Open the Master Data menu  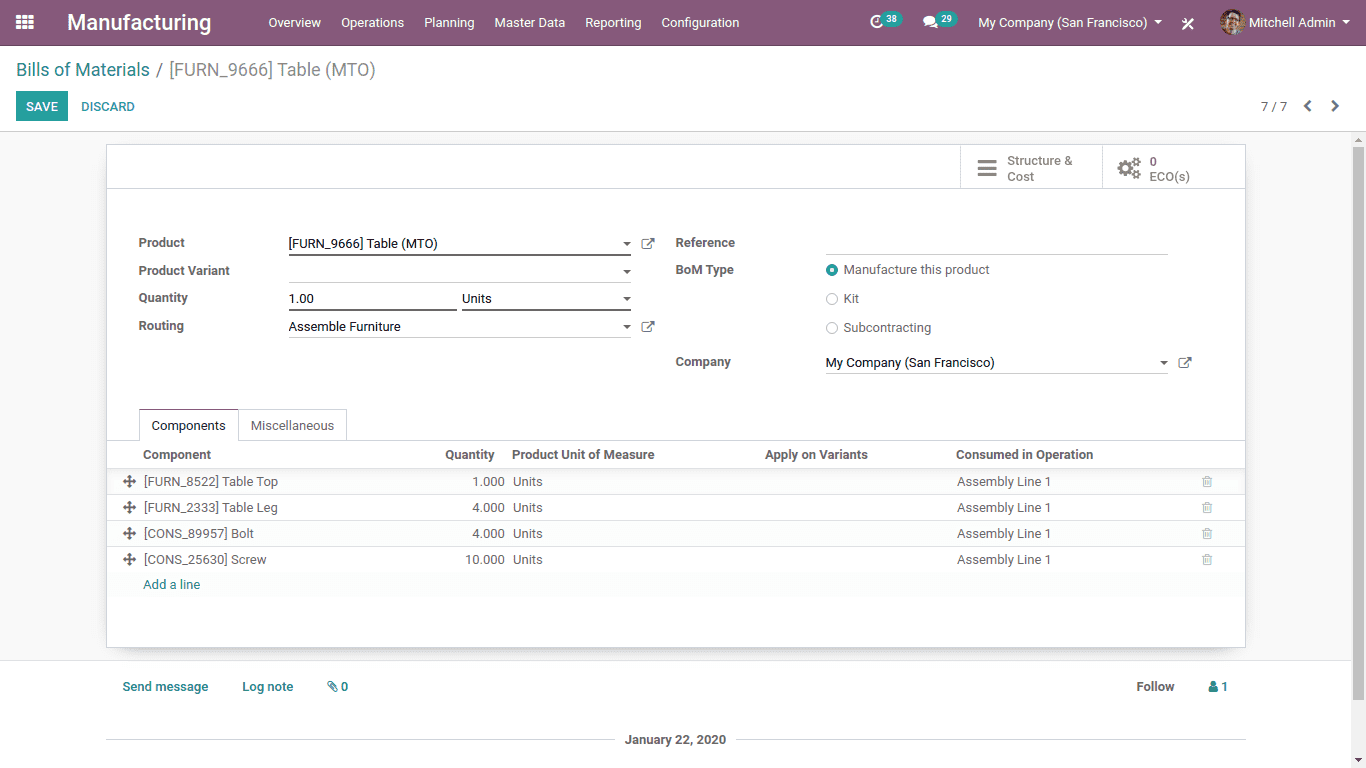[x=529, y=22]
